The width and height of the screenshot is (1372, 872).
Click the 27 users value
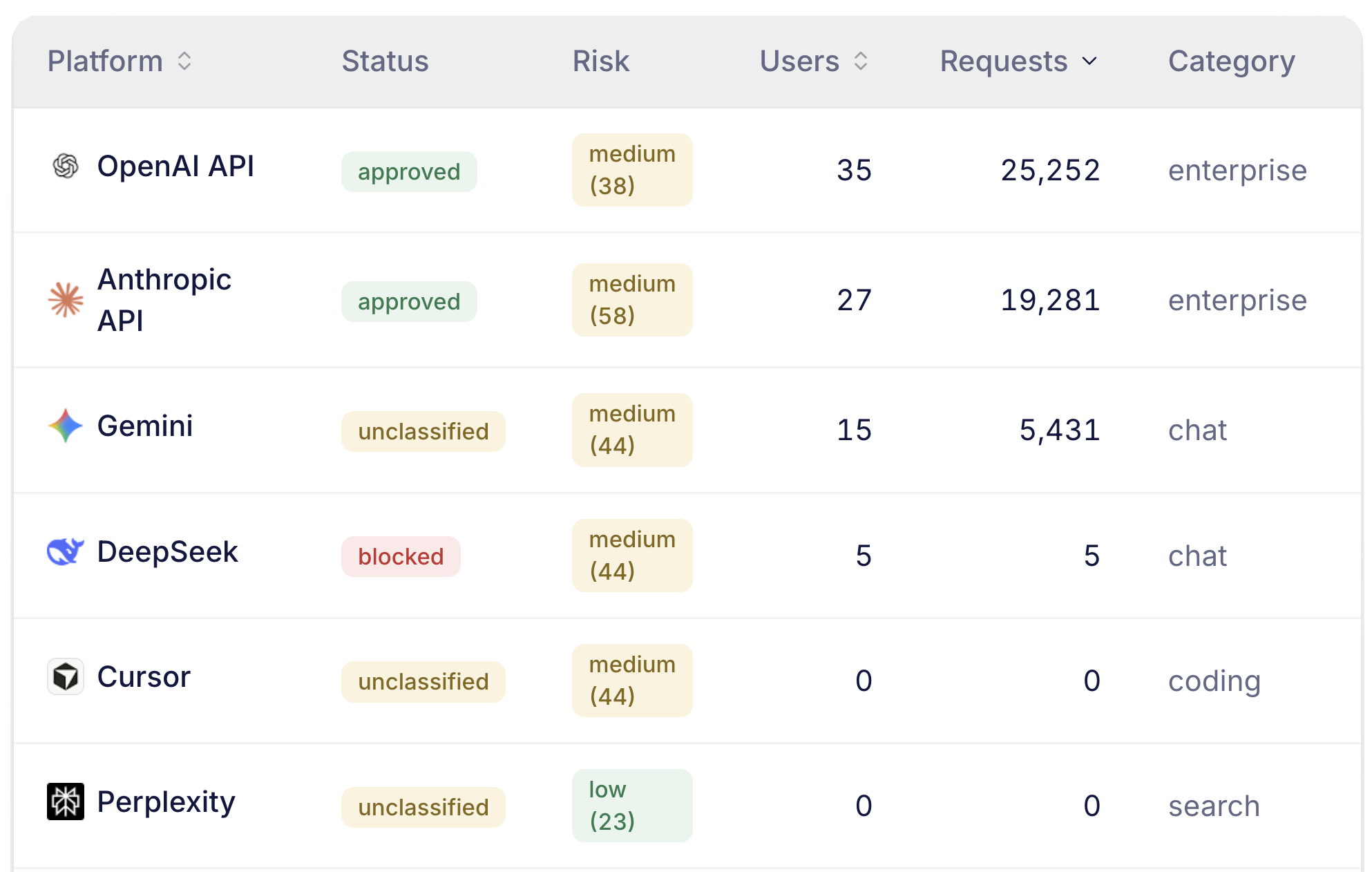855,300
